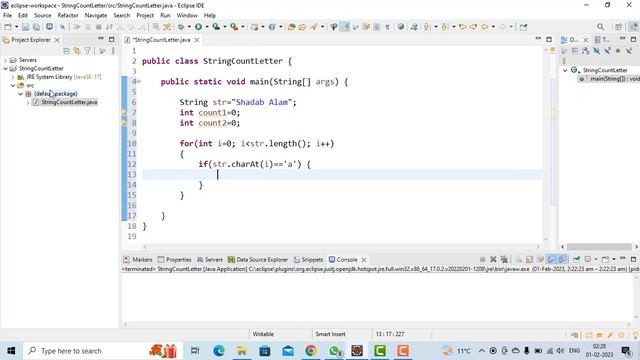Image resolution: width=640 pixels, height=360 pixels.
Task: Switch to the Markers tab
Action: tap(138, 260)
